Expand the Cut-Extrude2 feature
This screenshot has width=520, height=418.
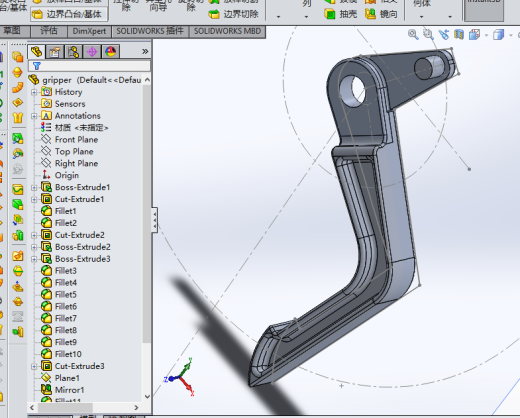tap(34, 235)
